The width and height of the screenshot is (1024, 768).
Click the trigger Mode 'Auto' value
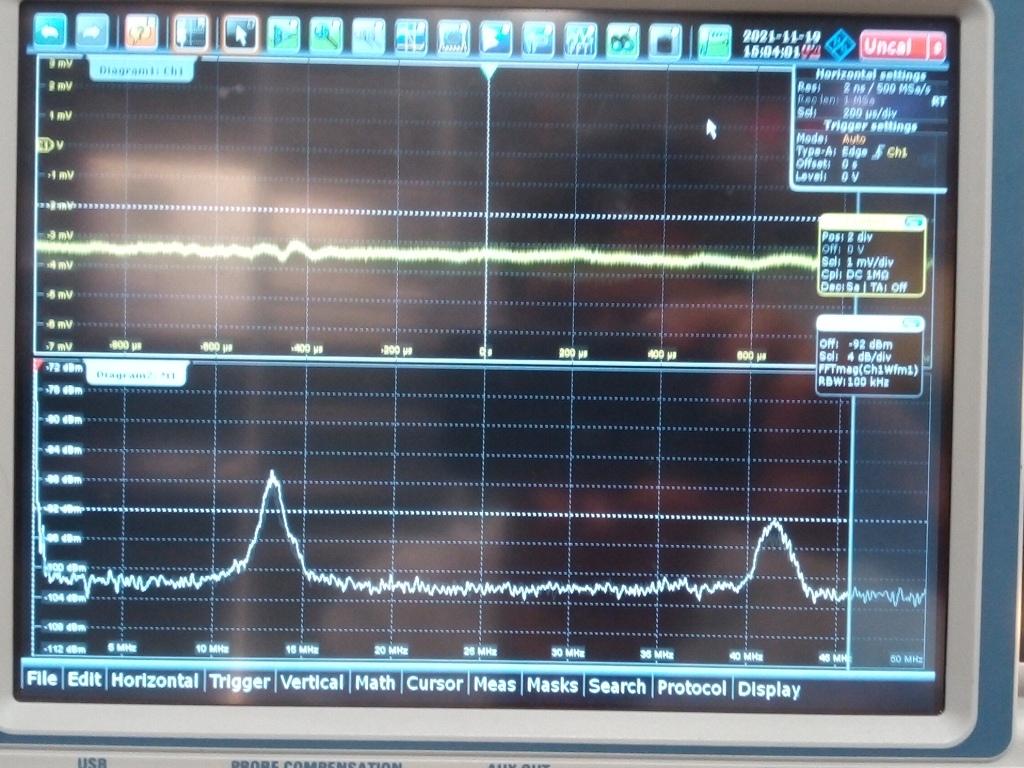click(x=854, y=139)
